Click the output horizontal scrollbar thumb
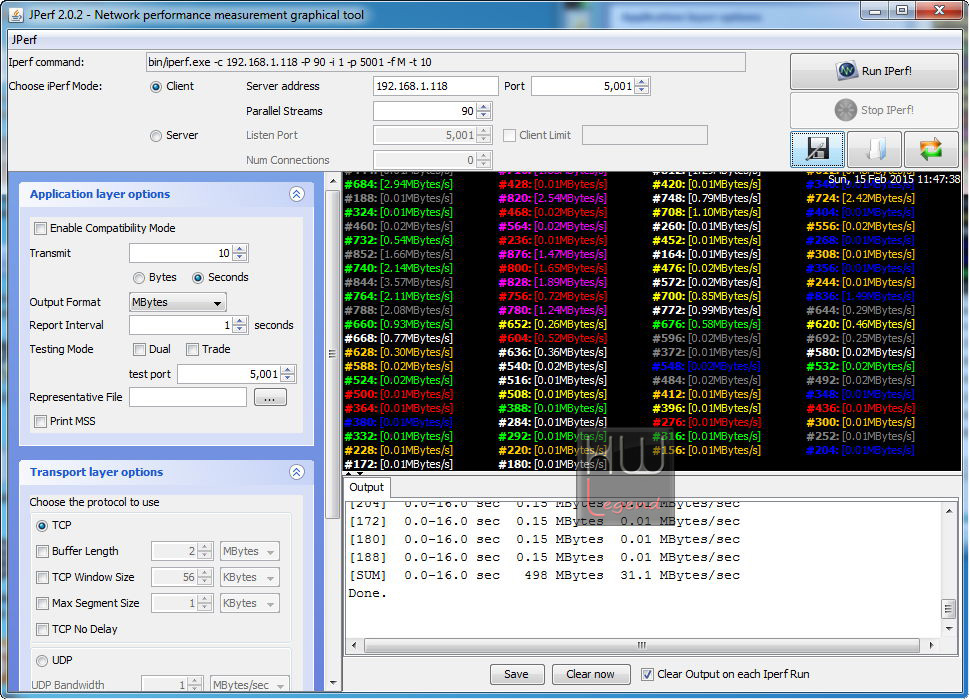 click(642, 646)
